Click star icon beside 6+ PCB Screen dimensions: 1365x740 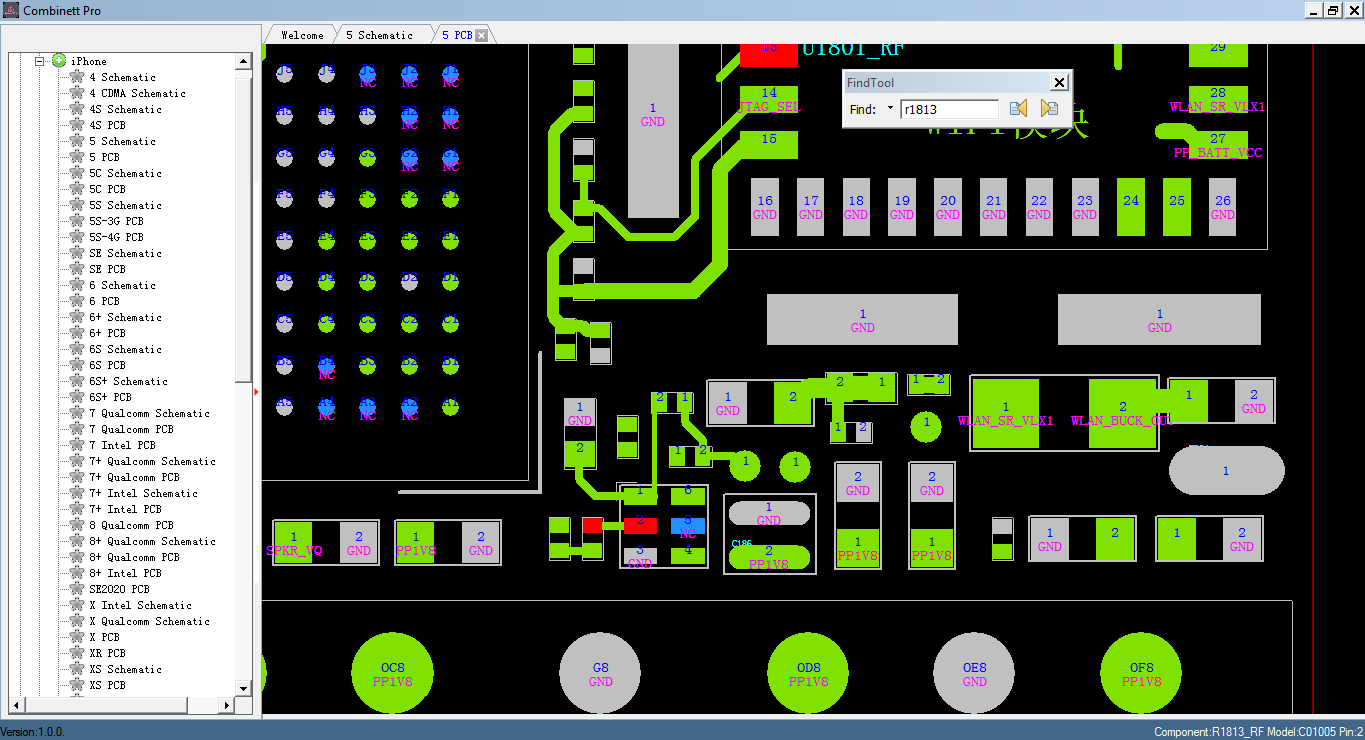(77, 333)
